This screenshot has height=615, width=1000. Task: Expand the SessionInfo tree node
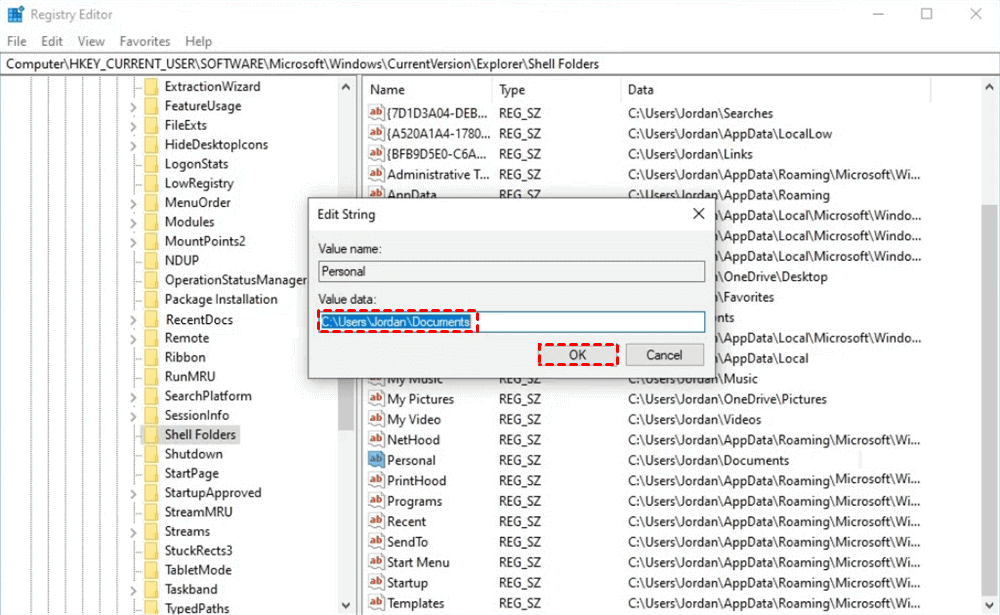(133, 416)
